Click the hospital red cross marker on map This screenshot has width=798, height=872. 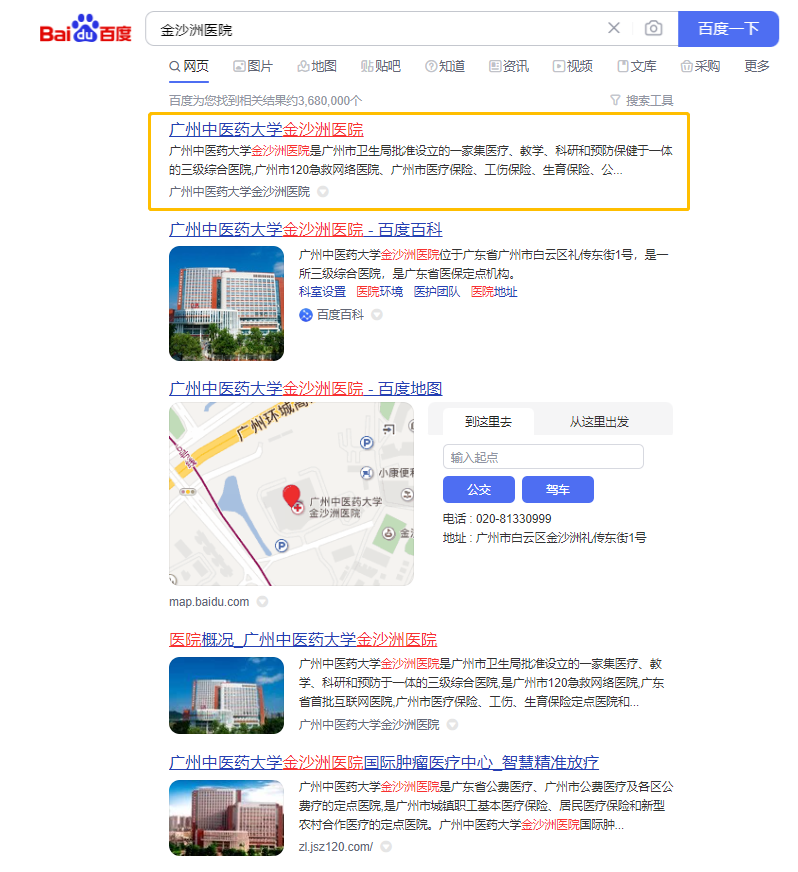[x=298, y=508]
